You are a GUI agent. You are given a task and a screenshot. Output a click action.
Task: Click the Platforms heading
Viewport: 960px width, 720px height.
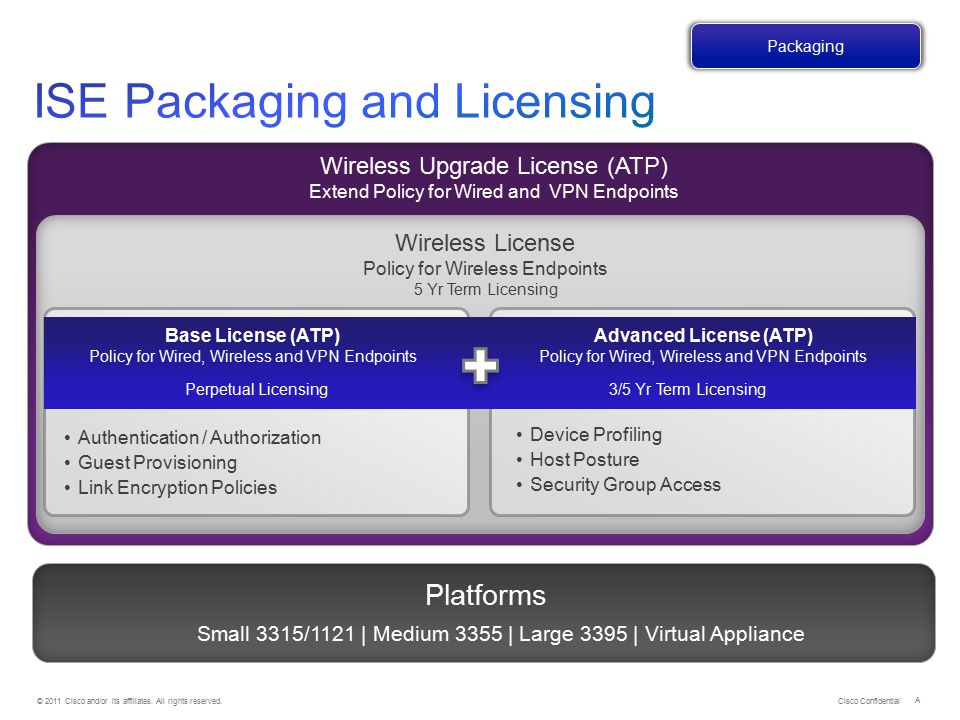pos(486,596)
